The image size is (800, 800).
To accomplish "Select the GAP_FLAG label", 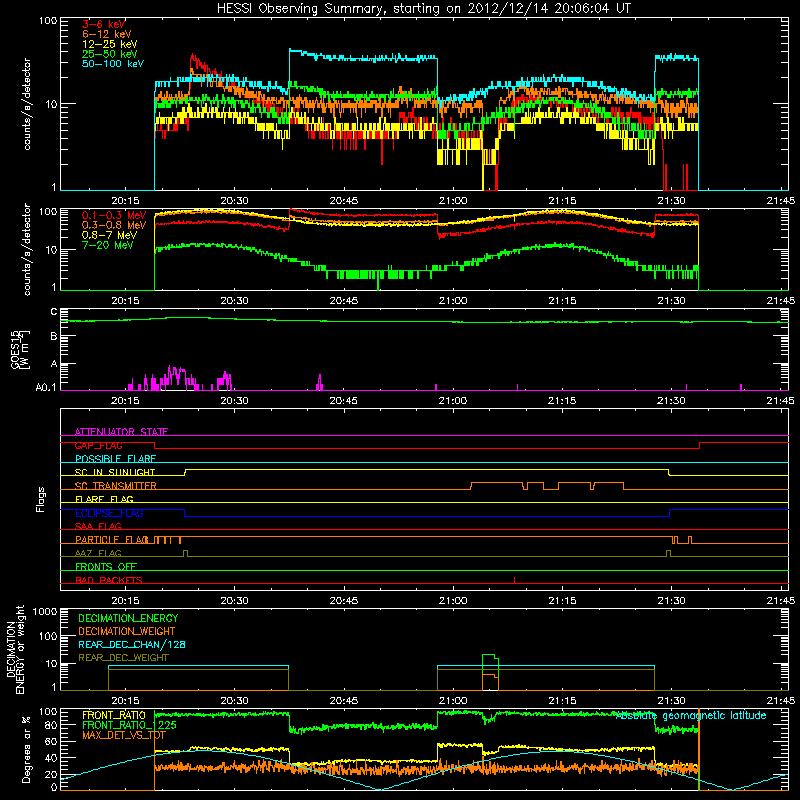I will [98, 445].
